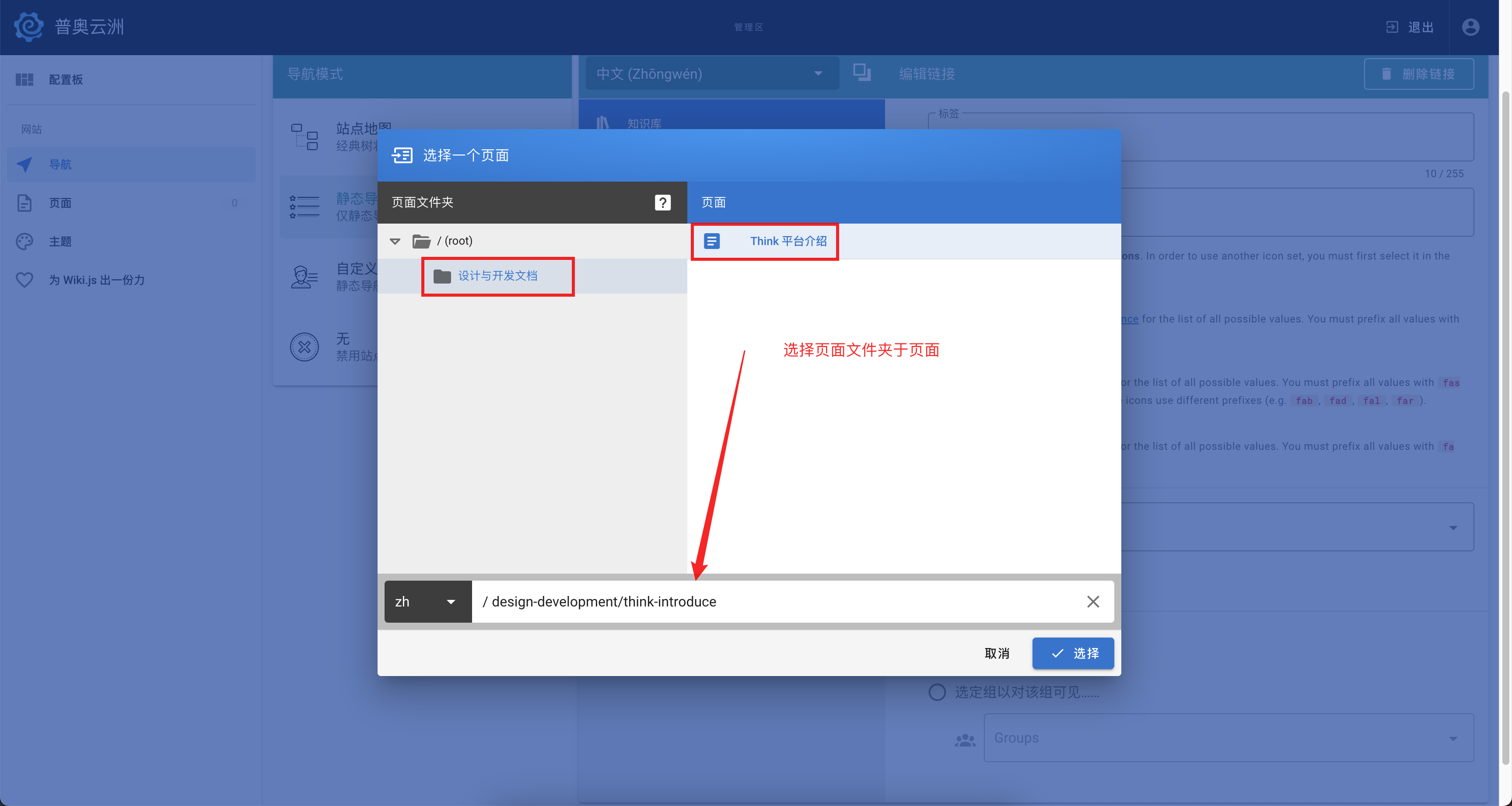Select the 设计与开发文档 folder
Screen dimensions: 1512x806
coord(532,276)
